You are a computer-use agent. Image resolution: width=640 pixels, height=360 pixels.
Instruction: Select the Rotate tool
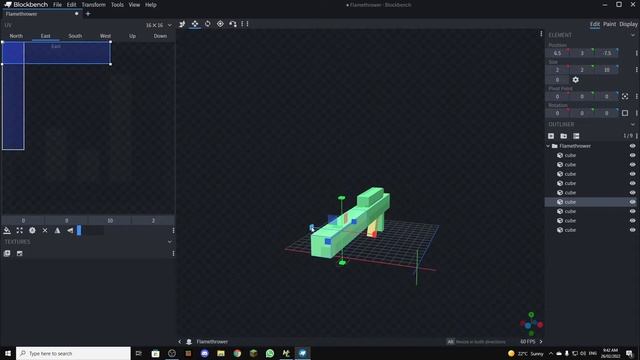point(208,24)
